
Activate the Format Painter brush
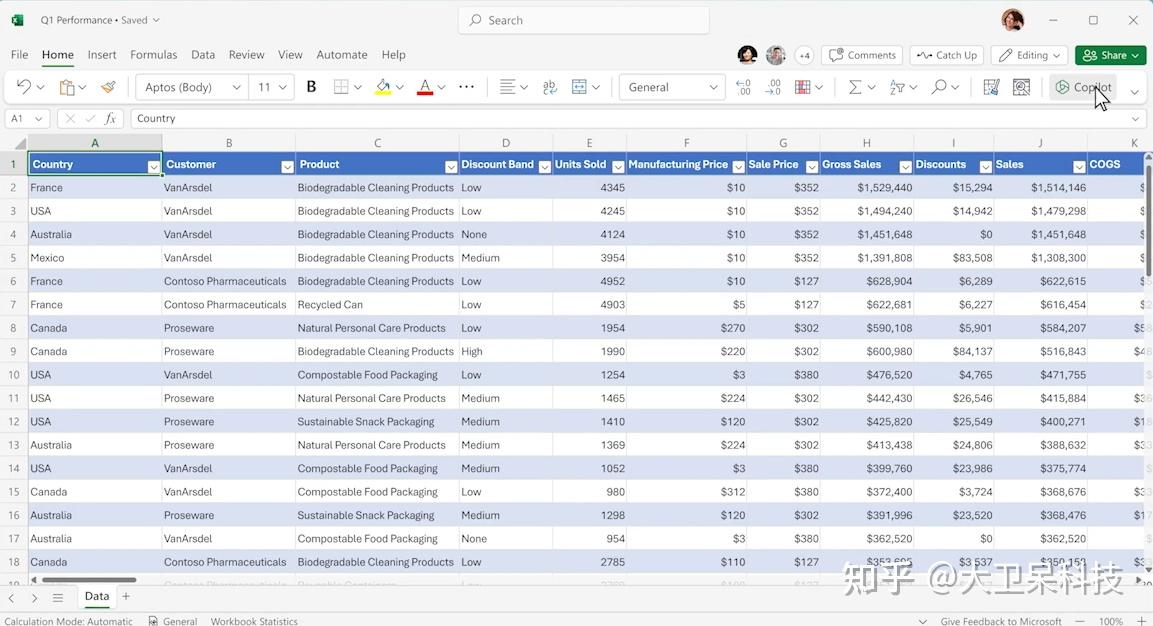click(108, 87)
